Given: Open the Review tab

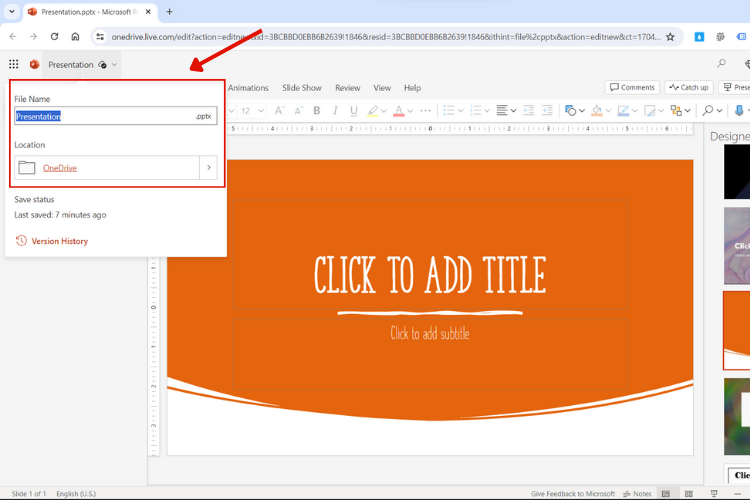Looking at the screenshot, I should 347,88.
